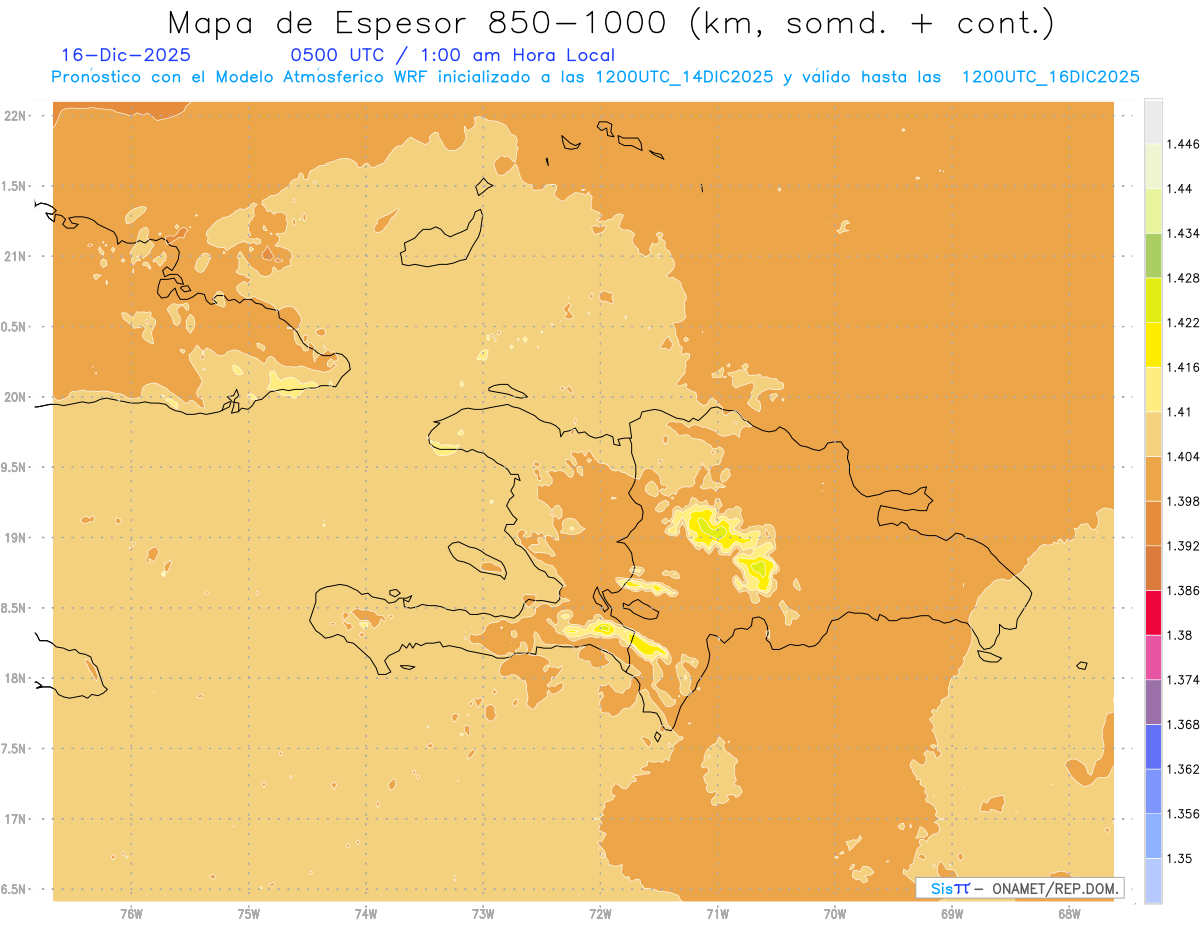Screen dimensions: 1200x927
Task: Click the bright yellow swatch between 1.416 and 1.422
Action: point(1153,345)
